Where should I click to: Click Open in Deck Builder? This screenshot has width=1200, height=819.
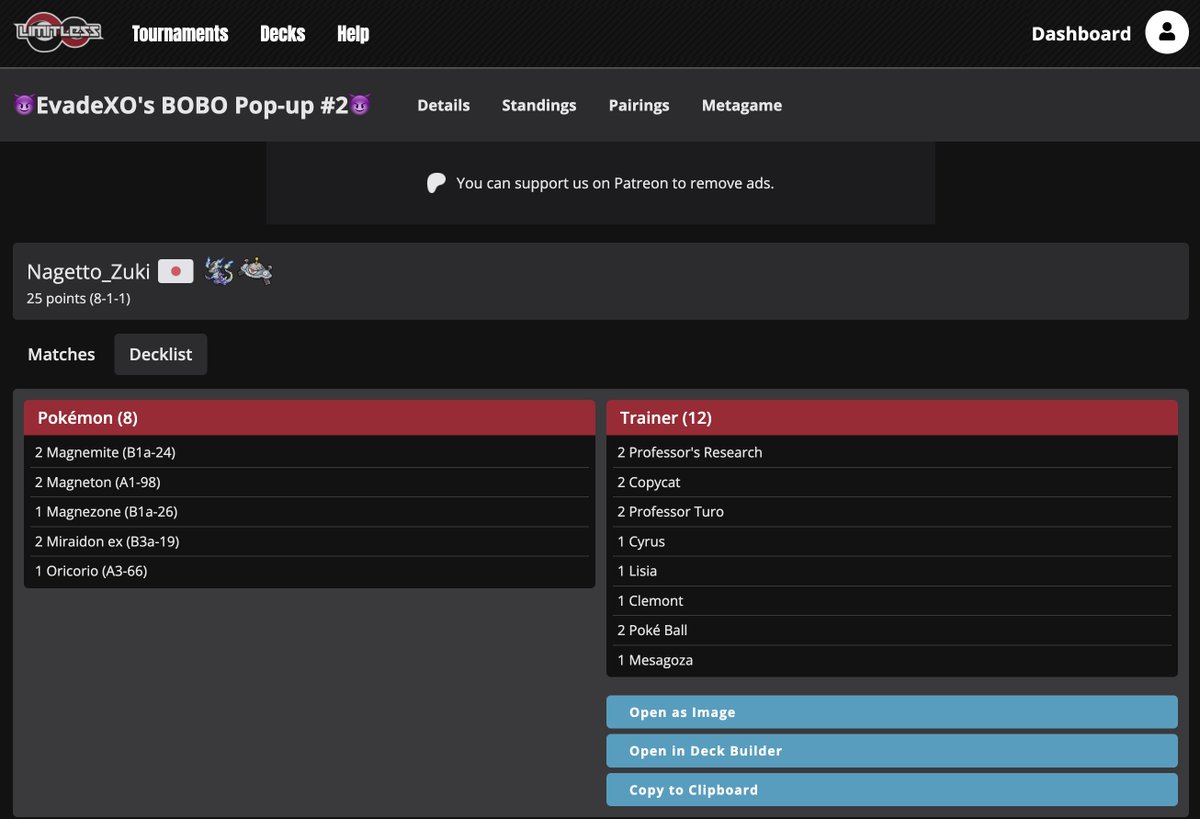[892, 751]
